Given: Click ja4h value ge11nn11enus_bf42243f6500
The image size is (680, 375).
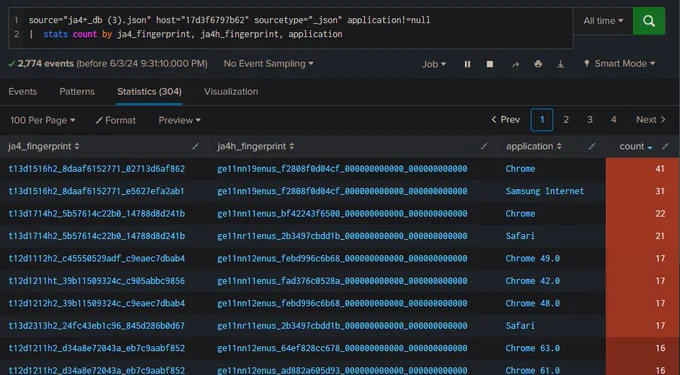Looking at the screenshot, I should click(342, 214).
